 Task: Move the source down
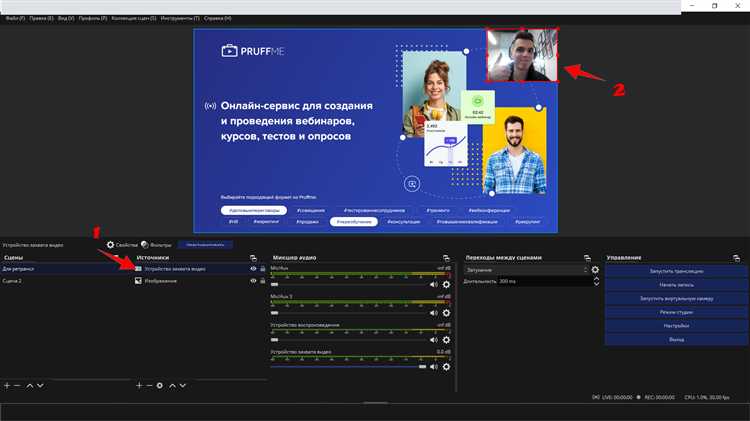coord(183,386)
